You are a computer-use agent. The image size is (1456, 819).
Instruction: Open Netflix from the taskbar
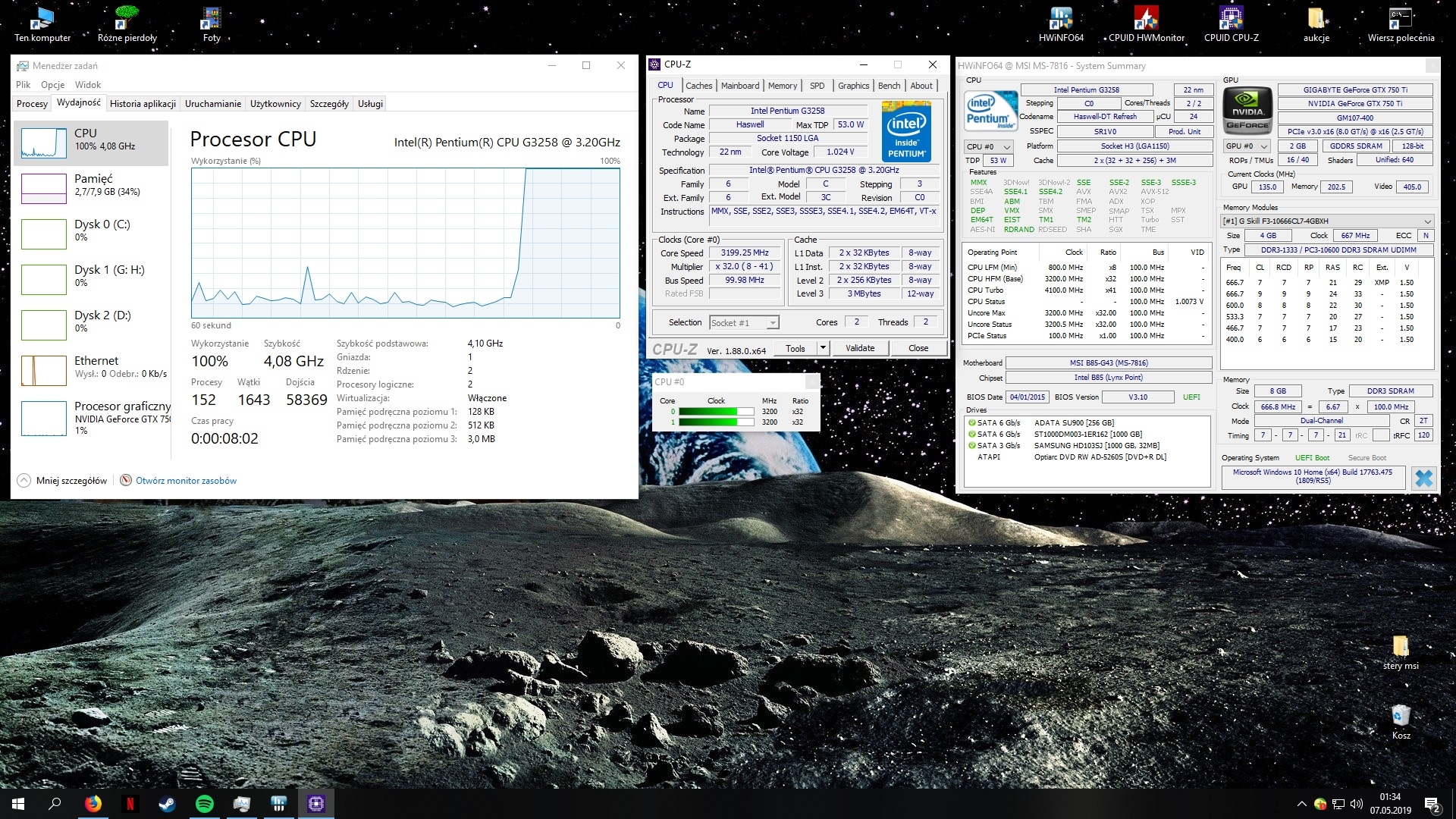click(x=130, y=804)
